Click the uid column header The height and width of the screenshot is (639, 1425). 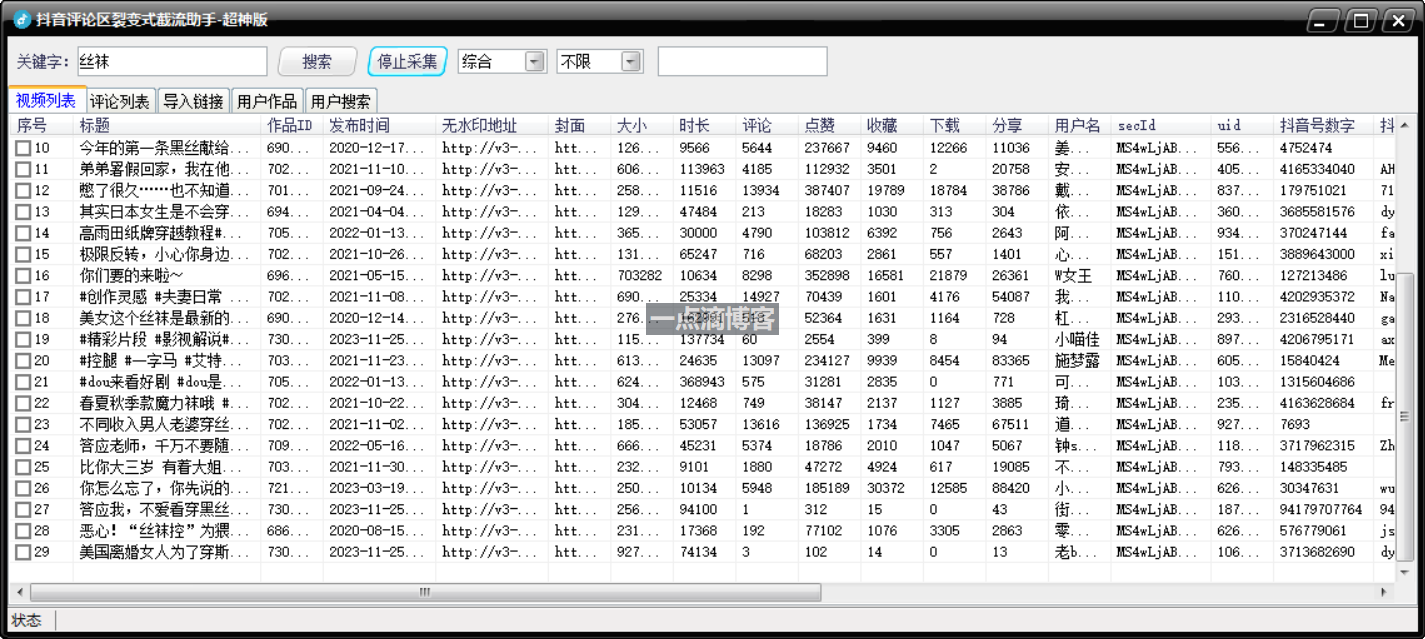(x=1242, y=125)
